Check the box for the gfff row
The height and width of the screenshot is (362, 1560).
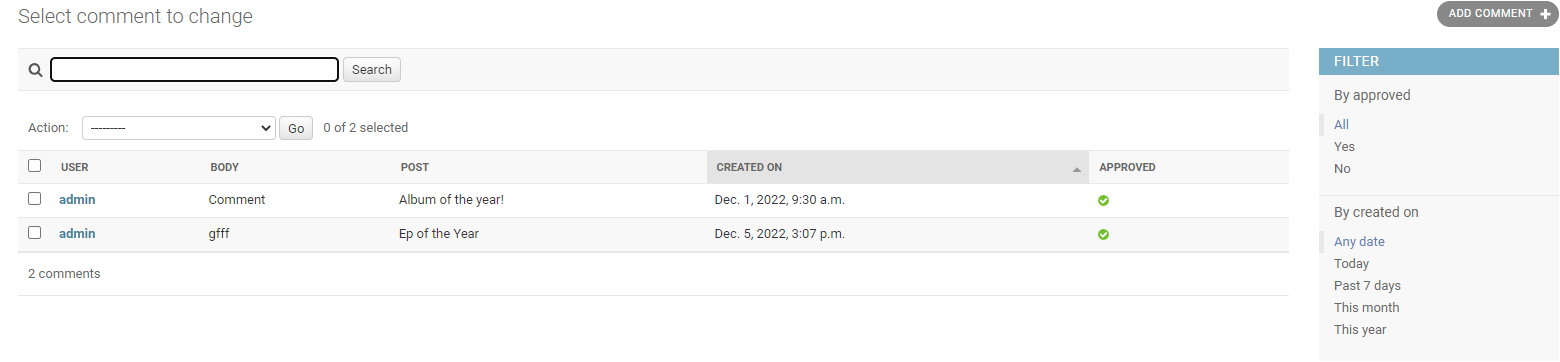35,233
